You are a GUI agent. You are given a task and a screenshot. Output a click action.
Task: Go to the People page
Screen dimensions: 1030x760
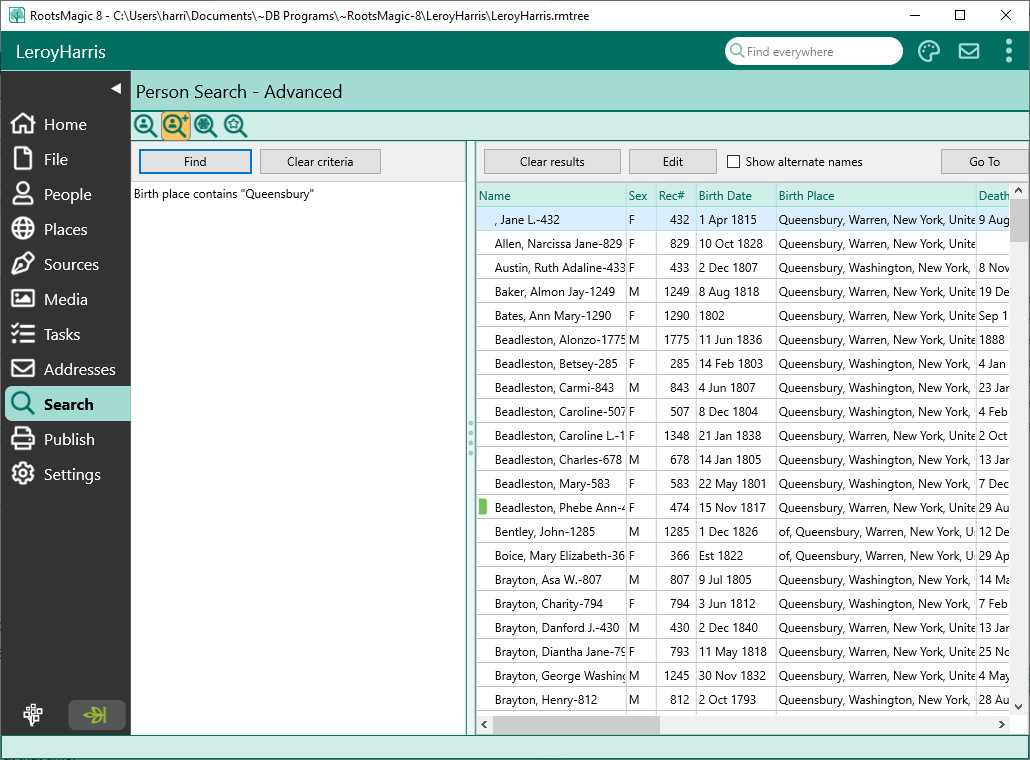[x=66, y=195]
